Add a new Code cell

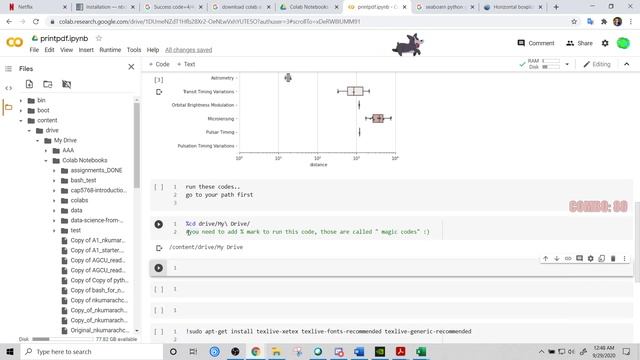tap(159, 64)
